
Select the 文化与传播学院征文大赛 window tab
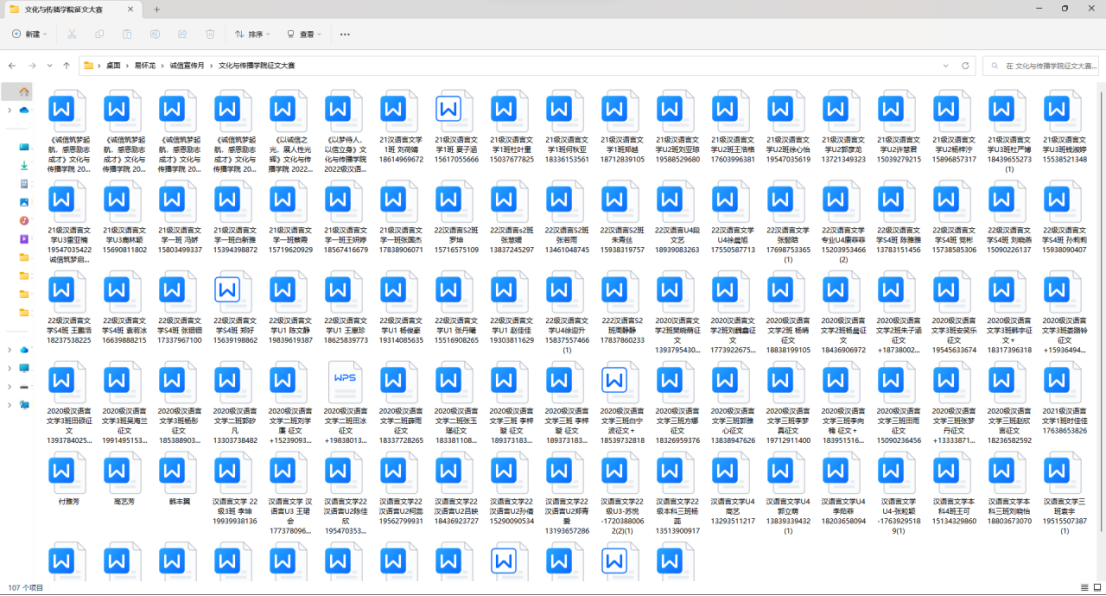coord(71,9)
